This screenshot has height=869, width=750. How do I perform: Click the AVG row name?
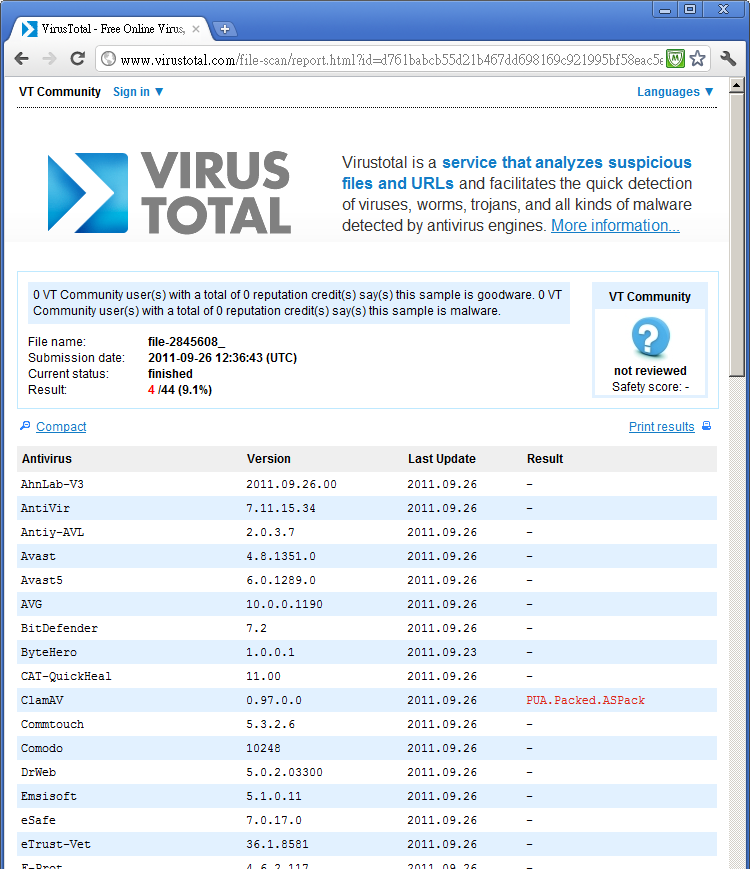pyautogui.click(x=31, y=604)
